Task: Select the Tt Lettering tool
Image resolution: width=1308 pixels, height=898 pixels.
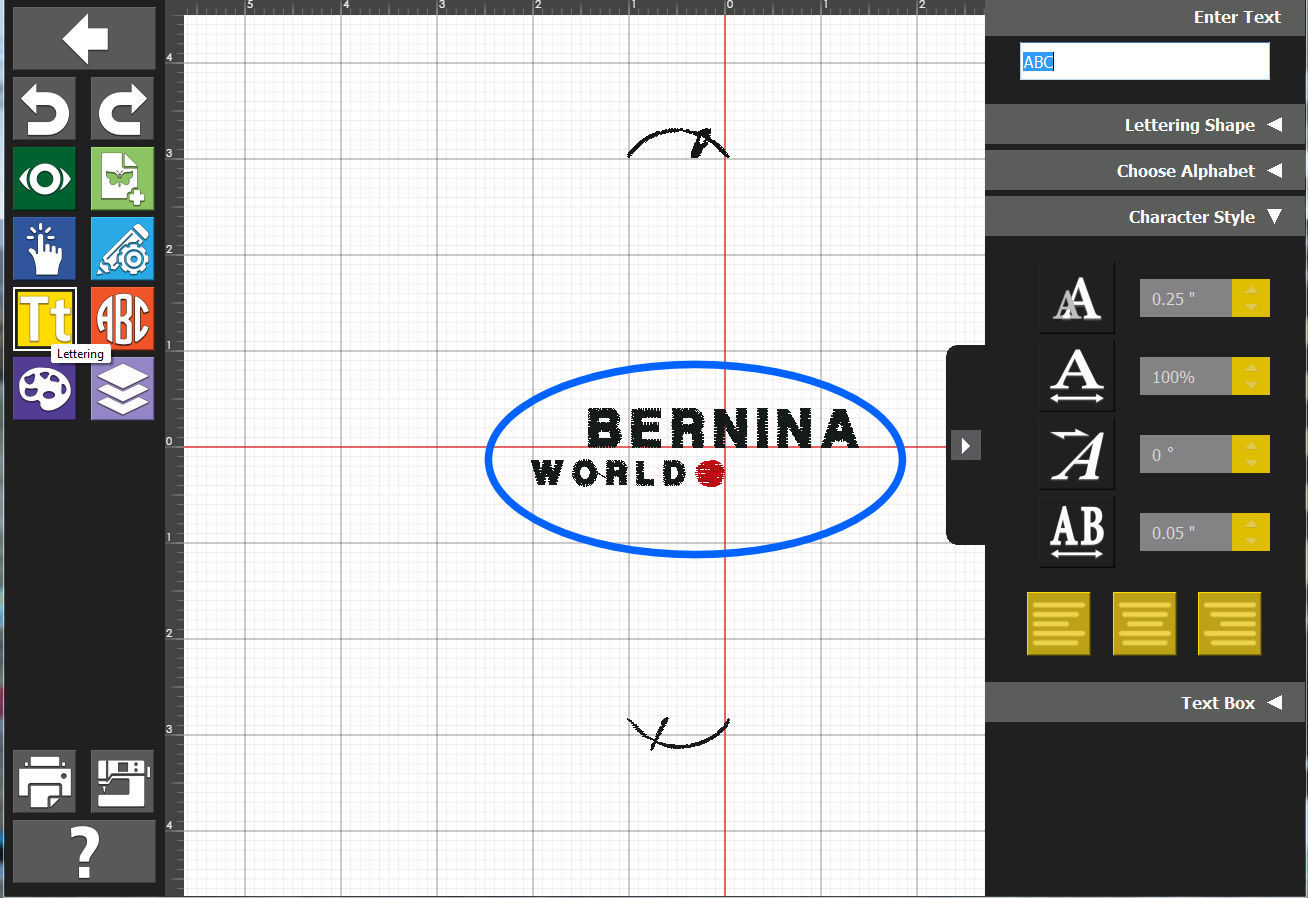Action: pos(44,319)
